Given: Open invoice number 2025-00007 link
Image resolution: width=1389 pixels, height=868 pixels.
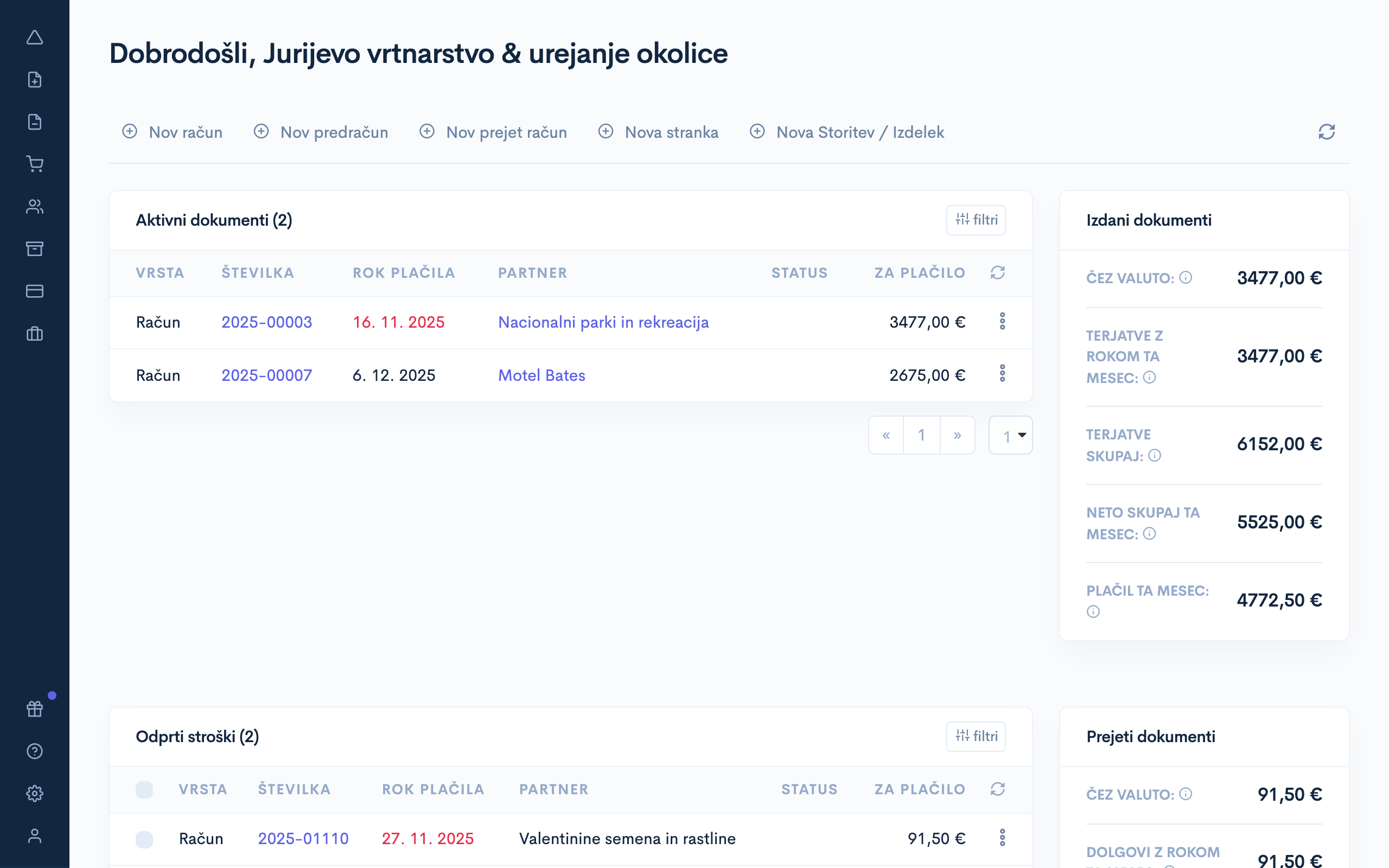Looking at the screenshot, I should (267, 375).
